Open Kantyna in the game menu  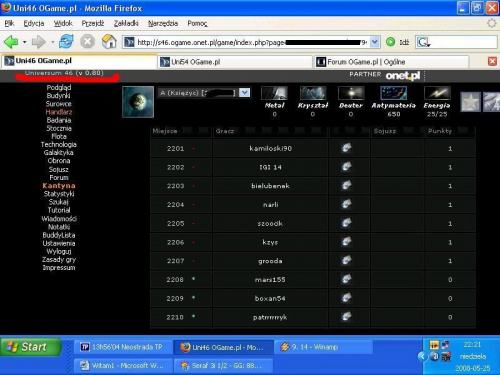[59, 186]
